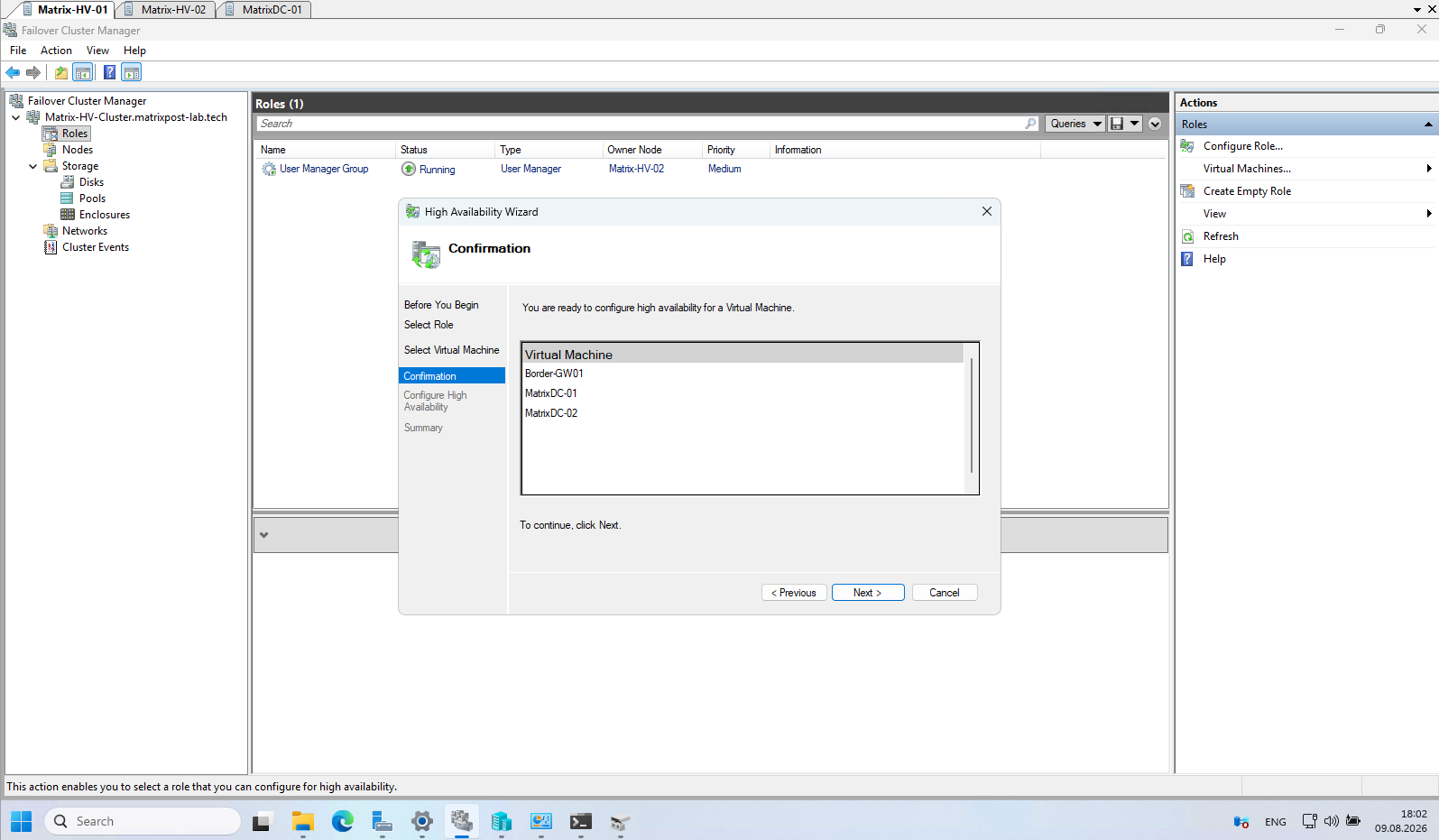Click the speaker volume icon in the tray
This screenshot has height=840, width=1439.
pyautogui.click(x=1331, y=821)
